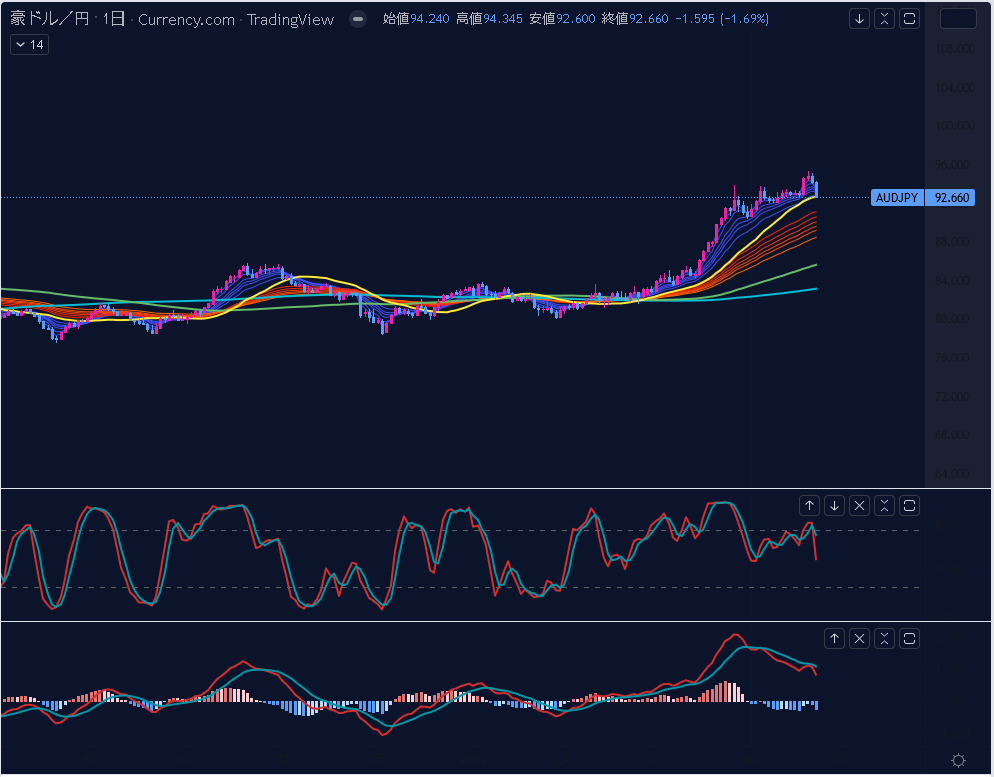Expand the 14 indicators legend
994x777 pixels.
(x=29, y=45)
